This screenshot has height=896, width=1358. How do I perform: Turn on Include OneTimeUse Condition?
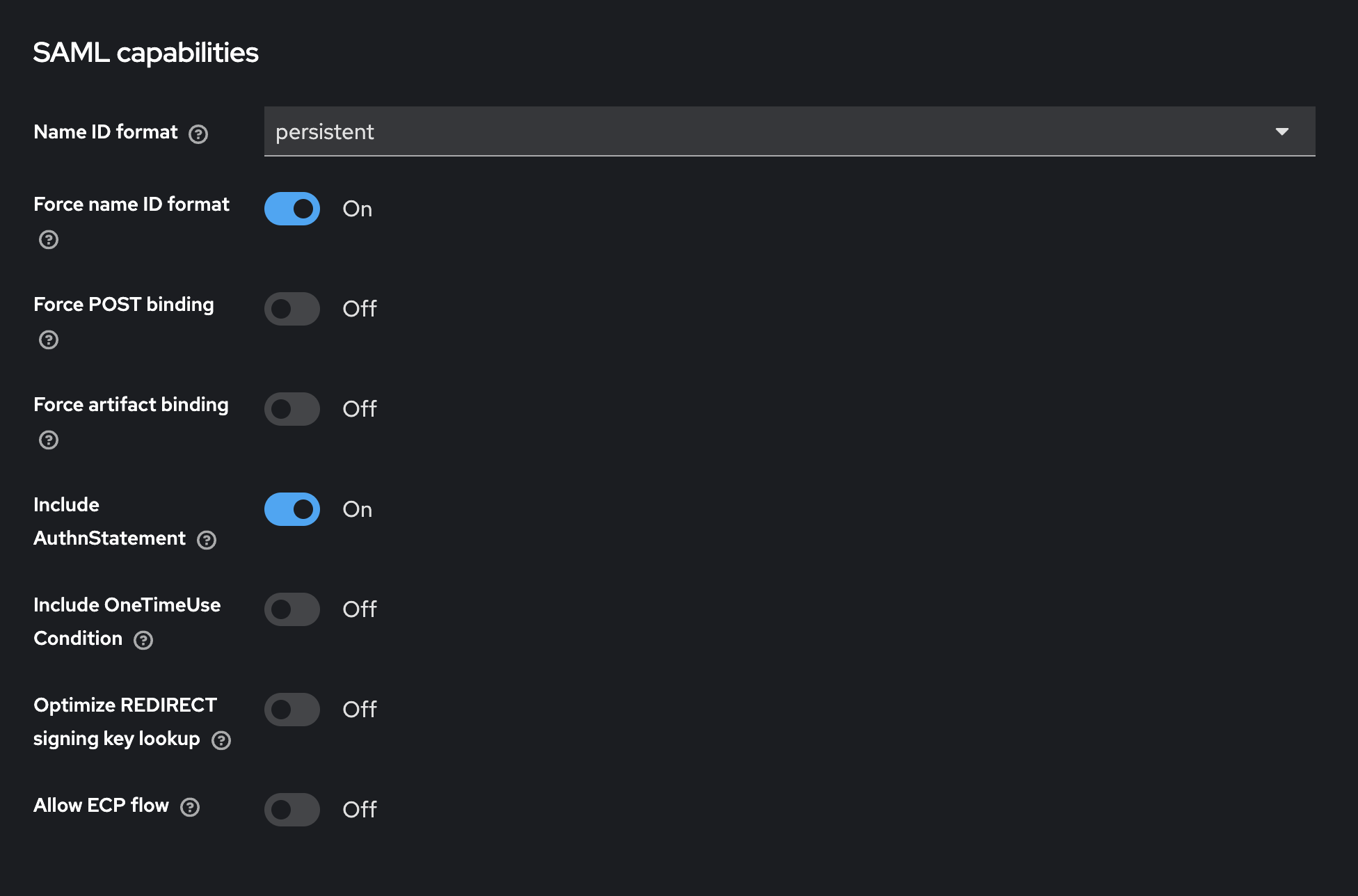291,609
